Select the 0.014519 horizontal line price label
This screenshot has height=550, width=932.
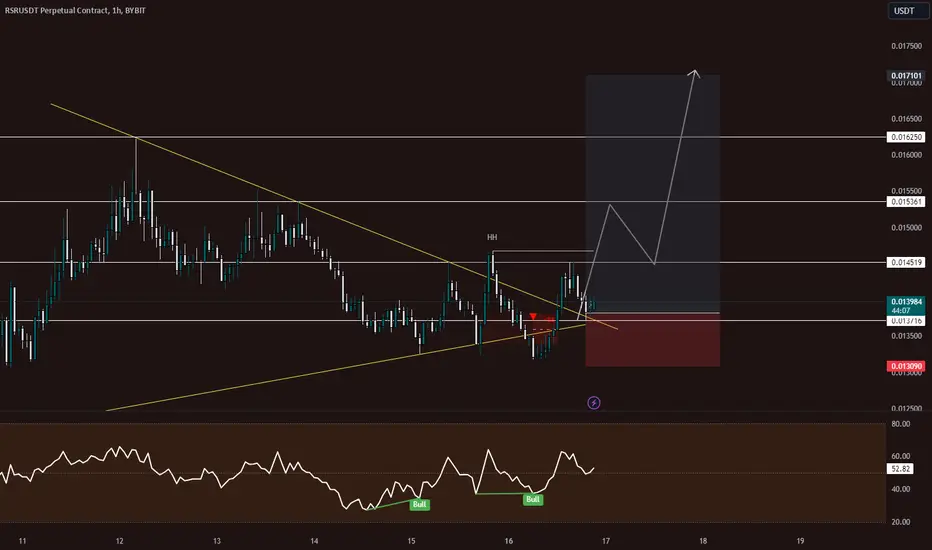tap(906, 262)
